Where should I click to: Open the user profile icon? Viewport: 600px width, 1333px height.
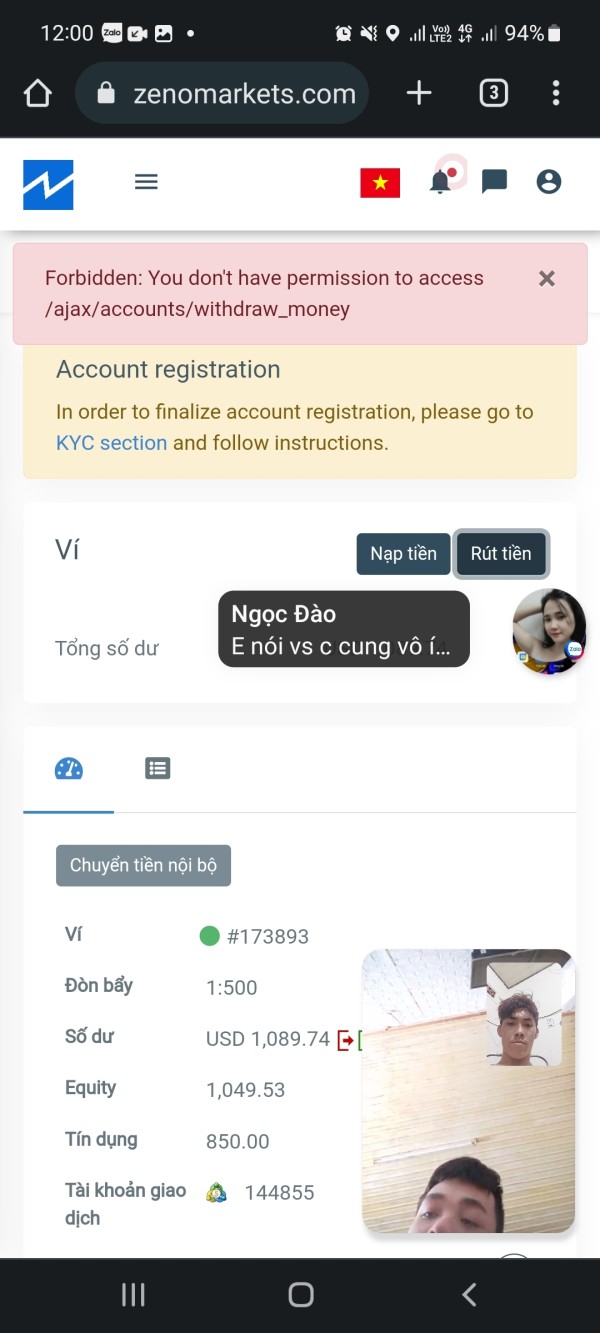tap(549, 182)
